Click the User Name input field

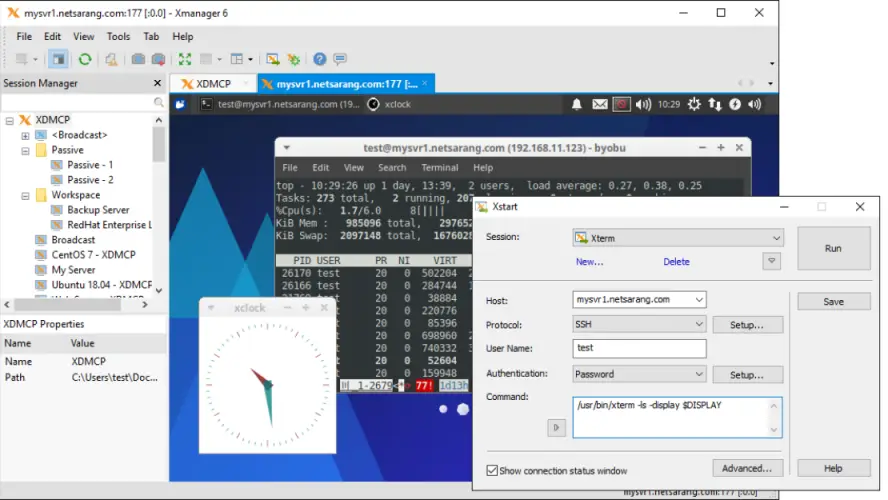point(639,348)
